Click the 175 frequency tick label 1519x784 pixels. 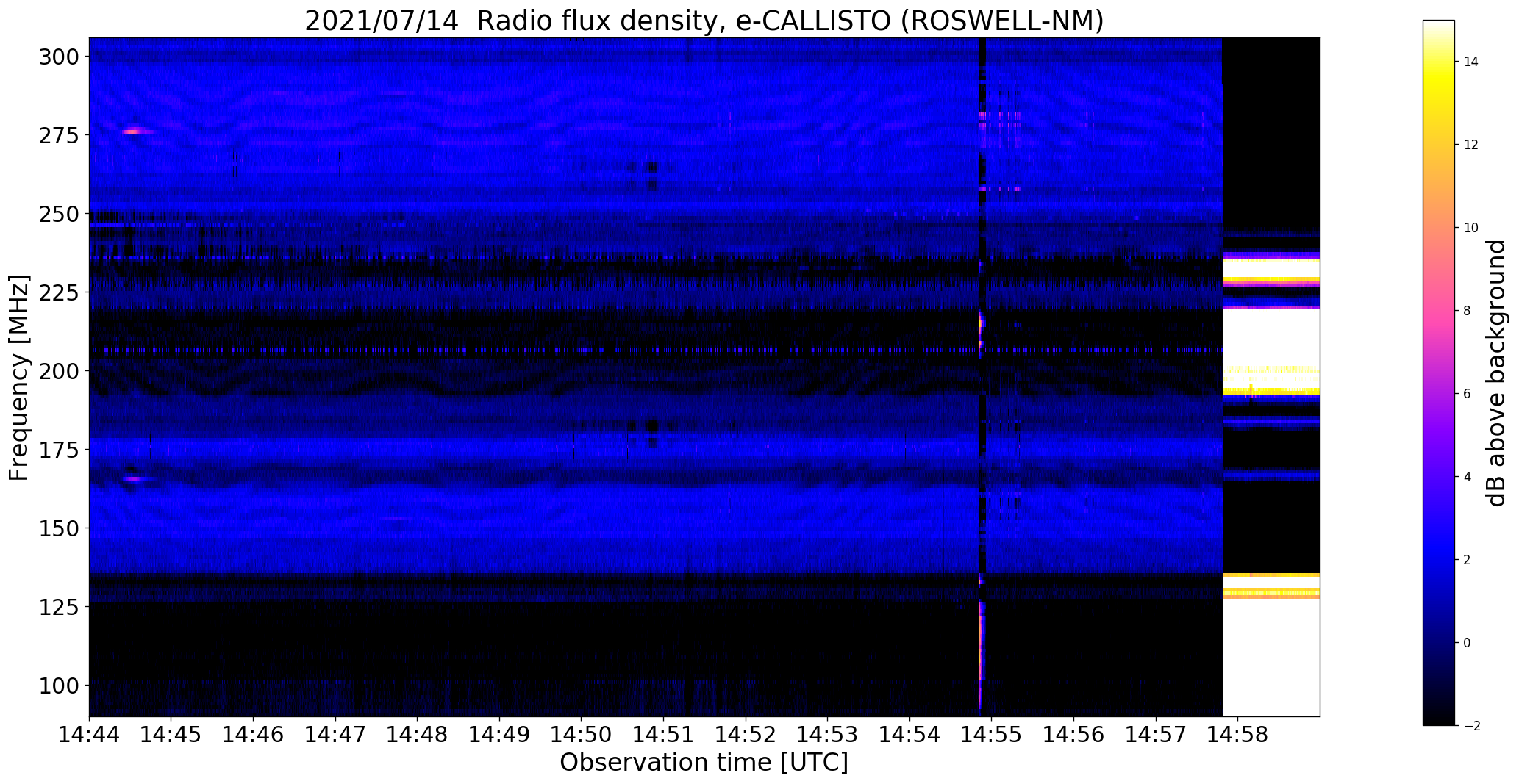(59, 450)
